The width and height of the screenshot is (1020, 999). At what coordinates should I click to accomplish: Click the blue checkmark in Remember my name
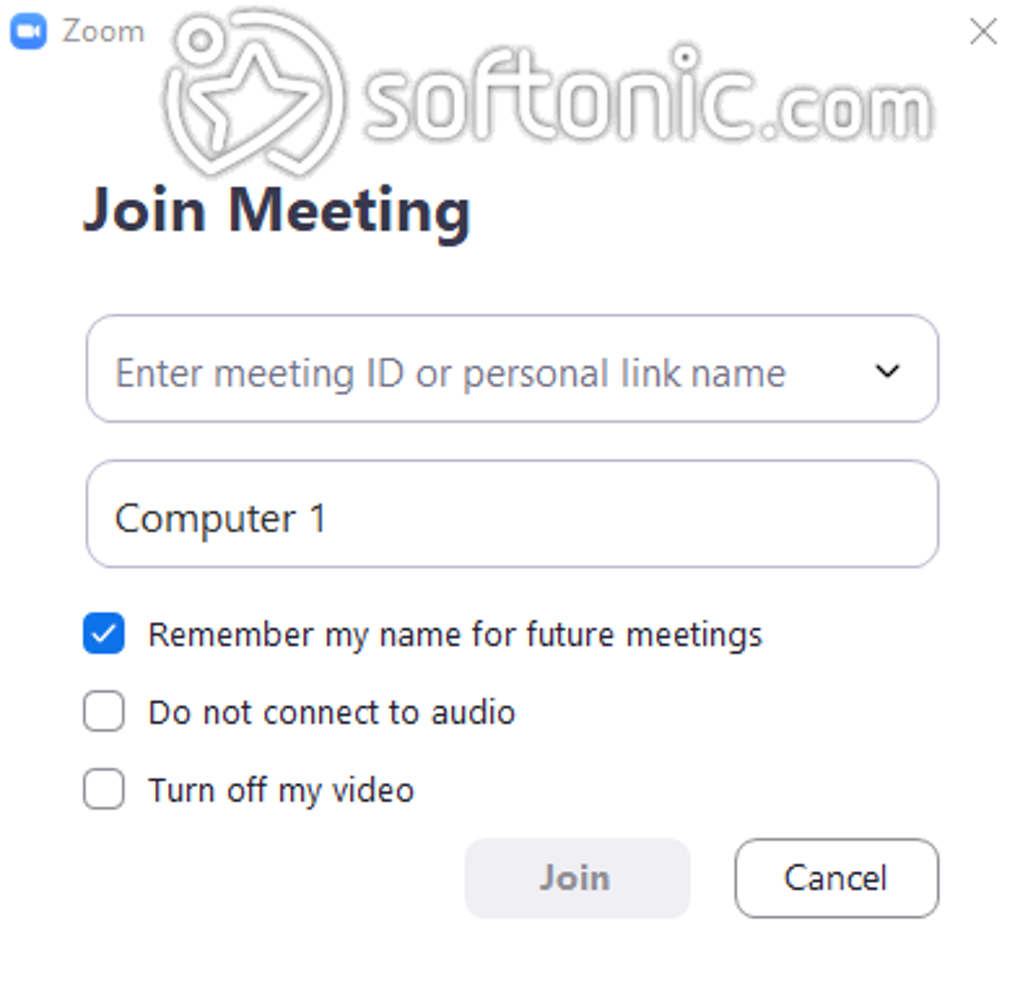[103, 633]
